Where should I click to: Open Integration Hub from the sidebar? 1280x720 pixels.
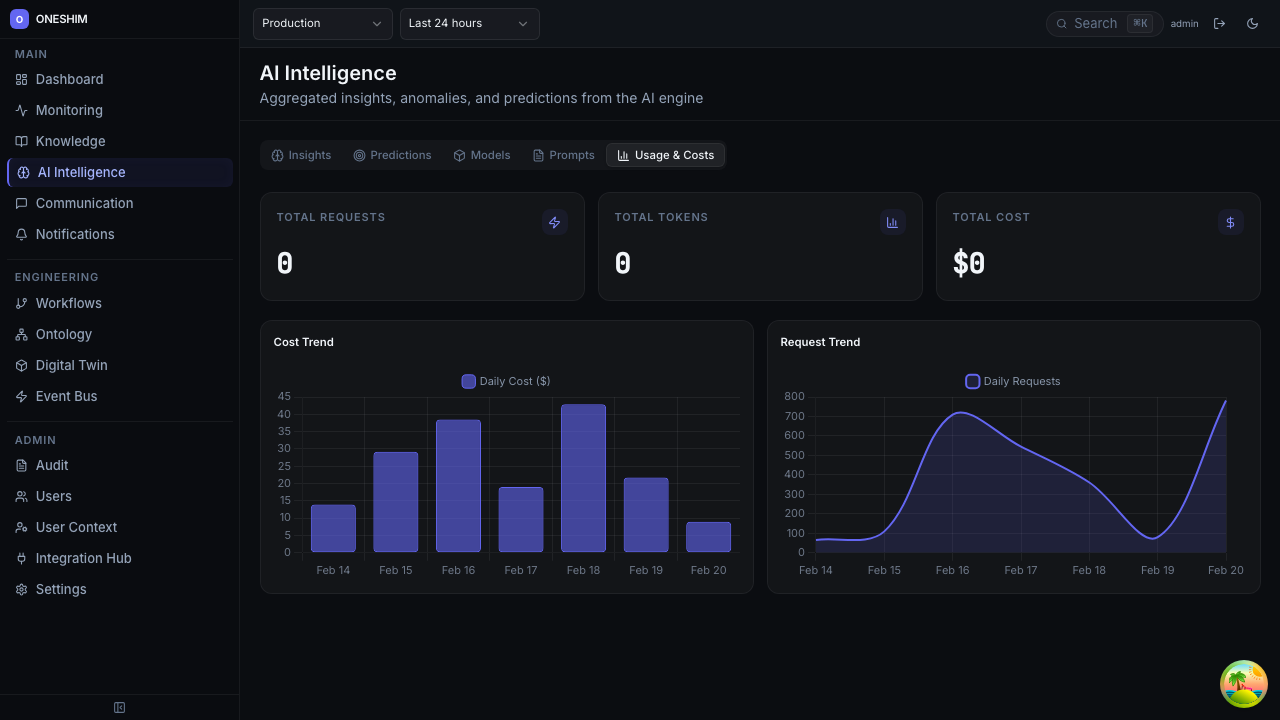pyautogui.click(x=83, y=558)
